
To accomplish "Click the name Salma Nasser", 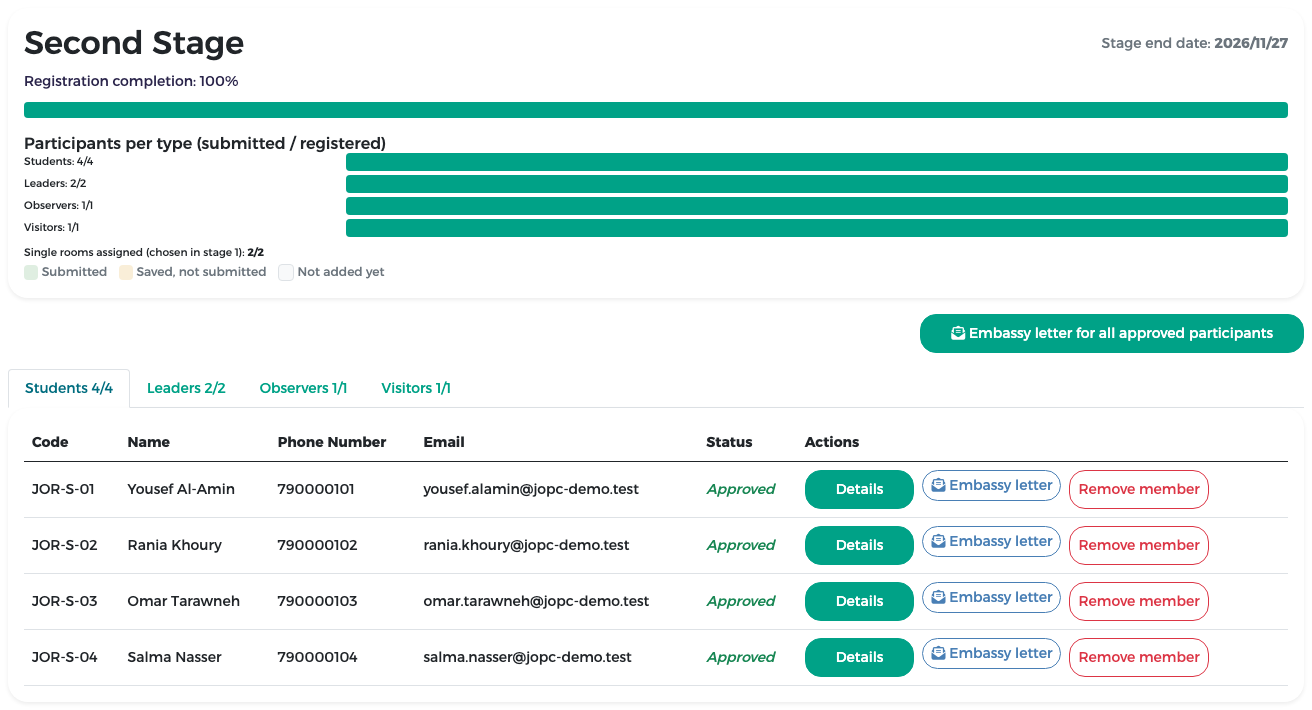I will 175,657.
